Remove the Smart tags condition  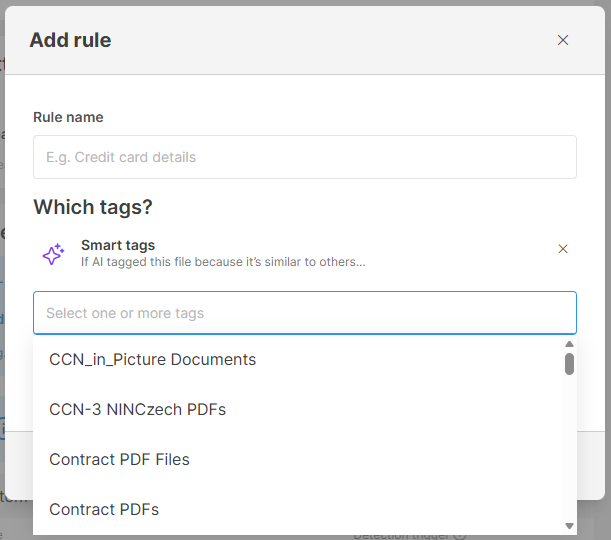click(563, 249)
